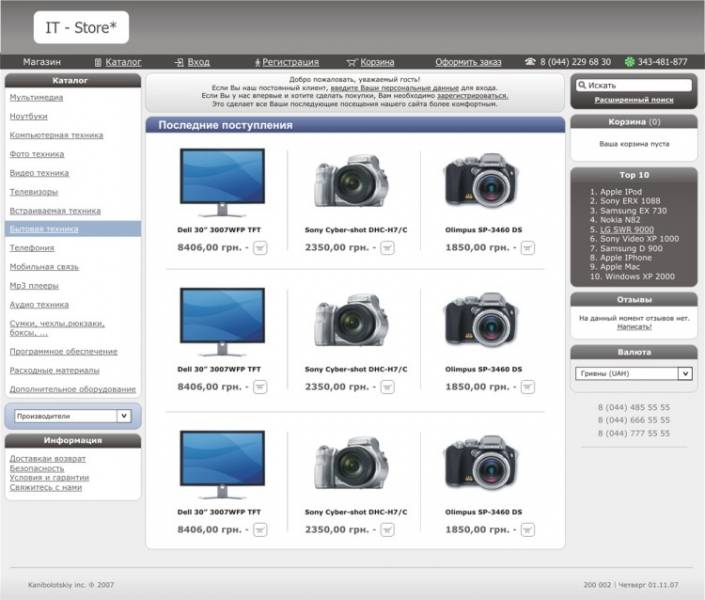The width and height of the screenshot is (705, 600).
Task: Open Каталог in the top navigation
Action: point(123,62)
